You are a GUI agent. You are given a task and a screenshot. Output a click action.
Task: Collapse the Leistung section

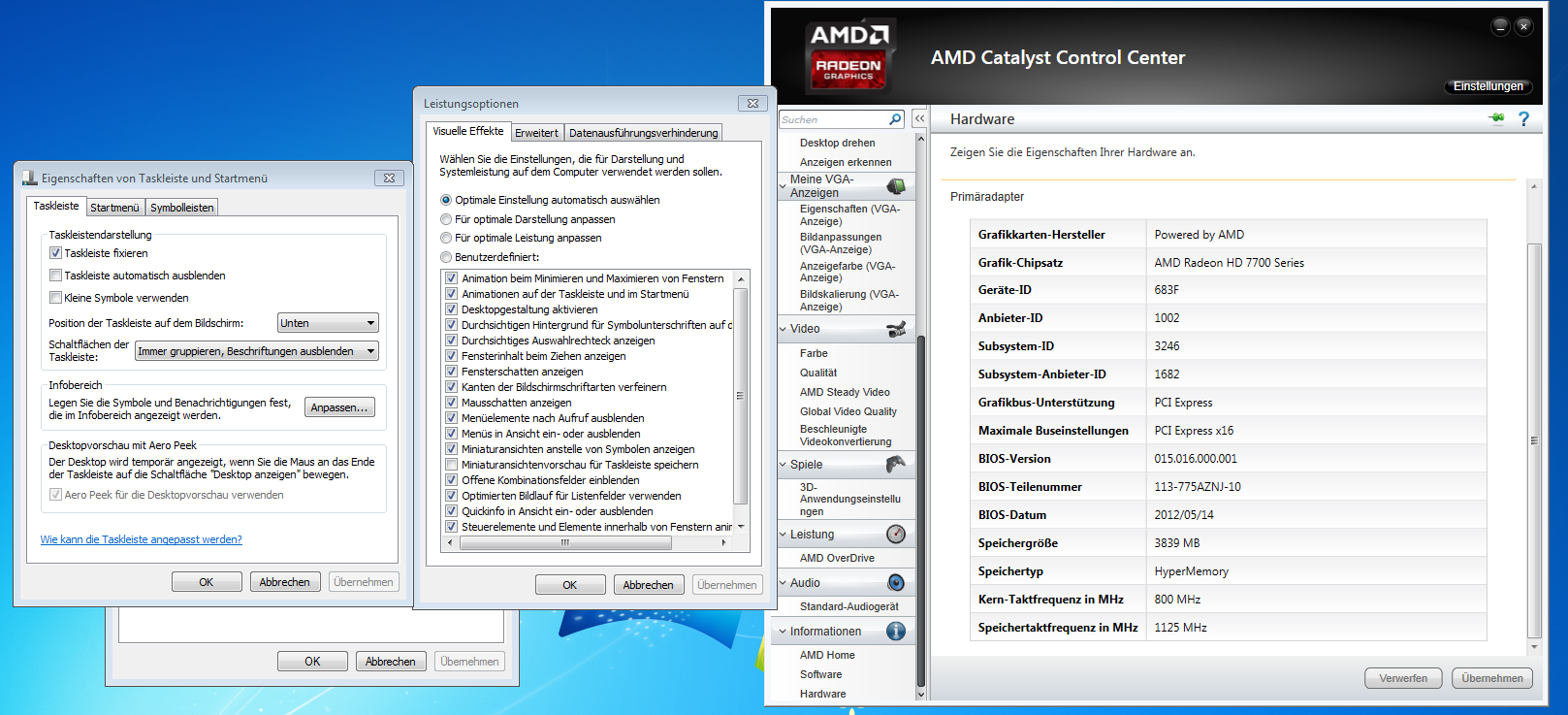click(784, 535)
